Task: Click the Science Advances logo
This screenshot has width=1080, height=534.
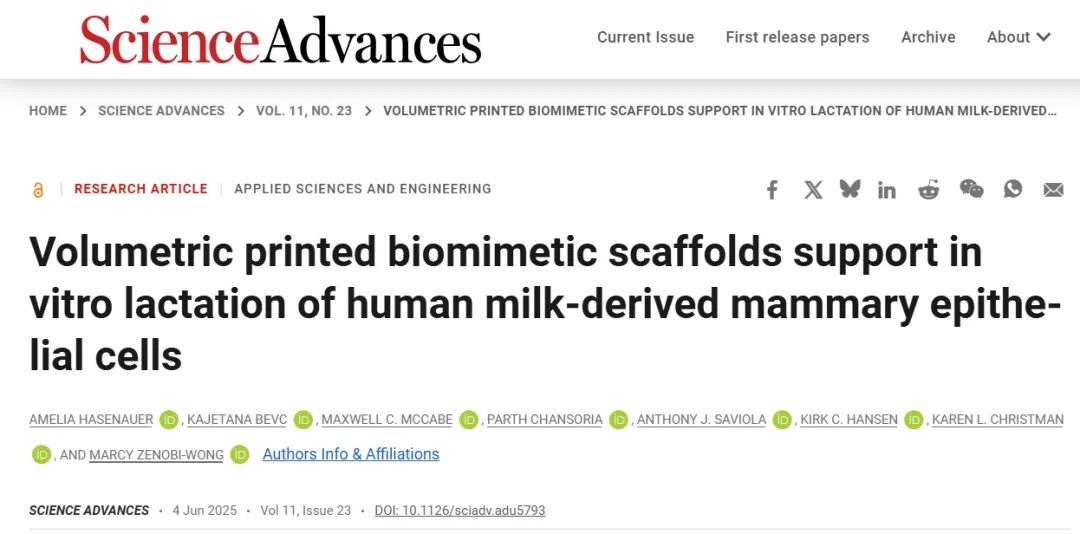Action: tap(281, 40)
